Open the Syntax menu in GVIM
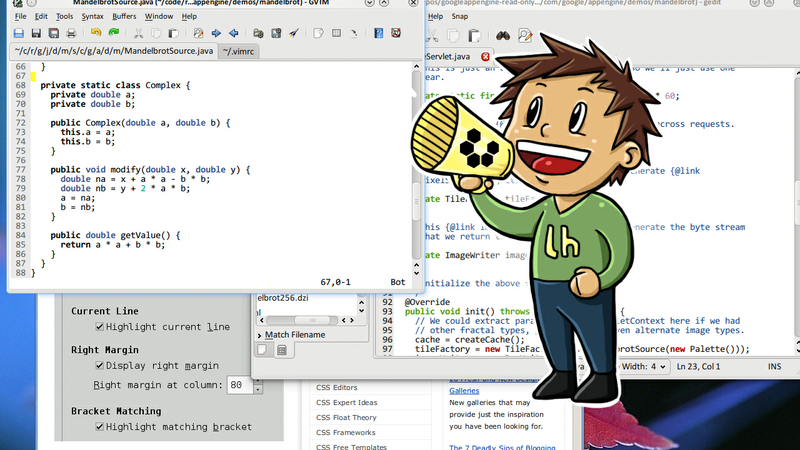The image size is (800, 450). click(92, 16)
